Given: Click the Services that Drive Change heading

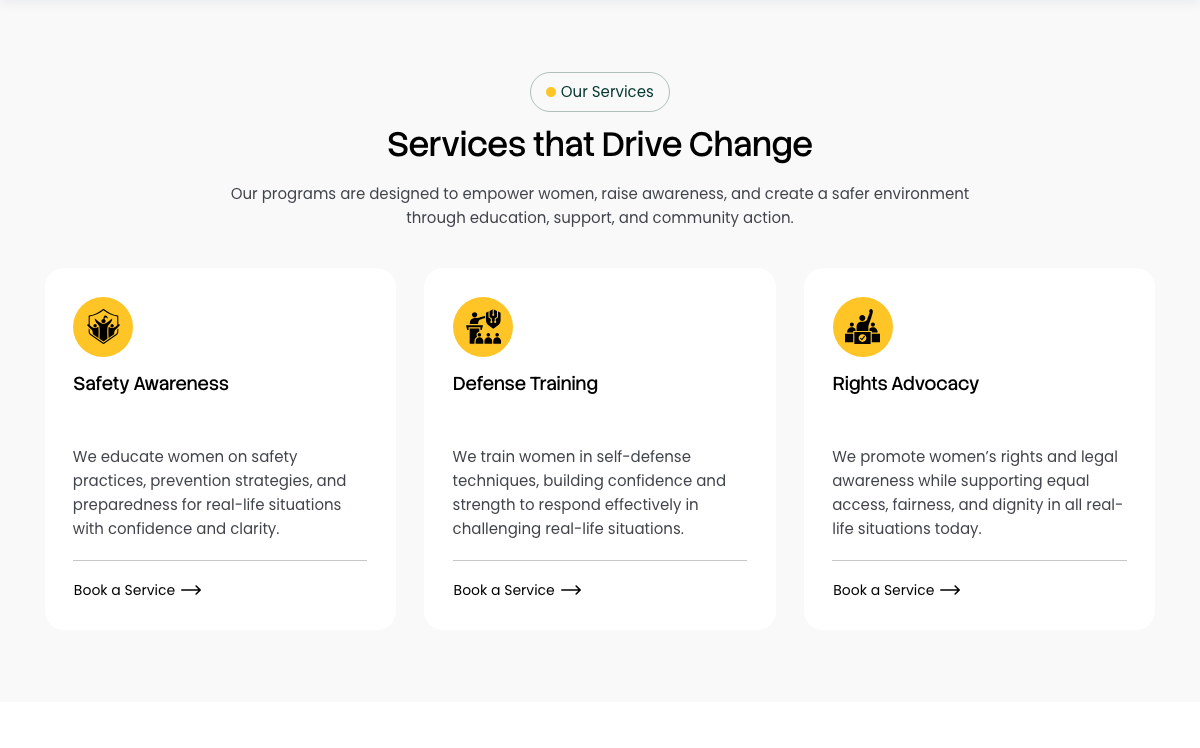Looking at the screenshot, I should click(x=600, y=144).
